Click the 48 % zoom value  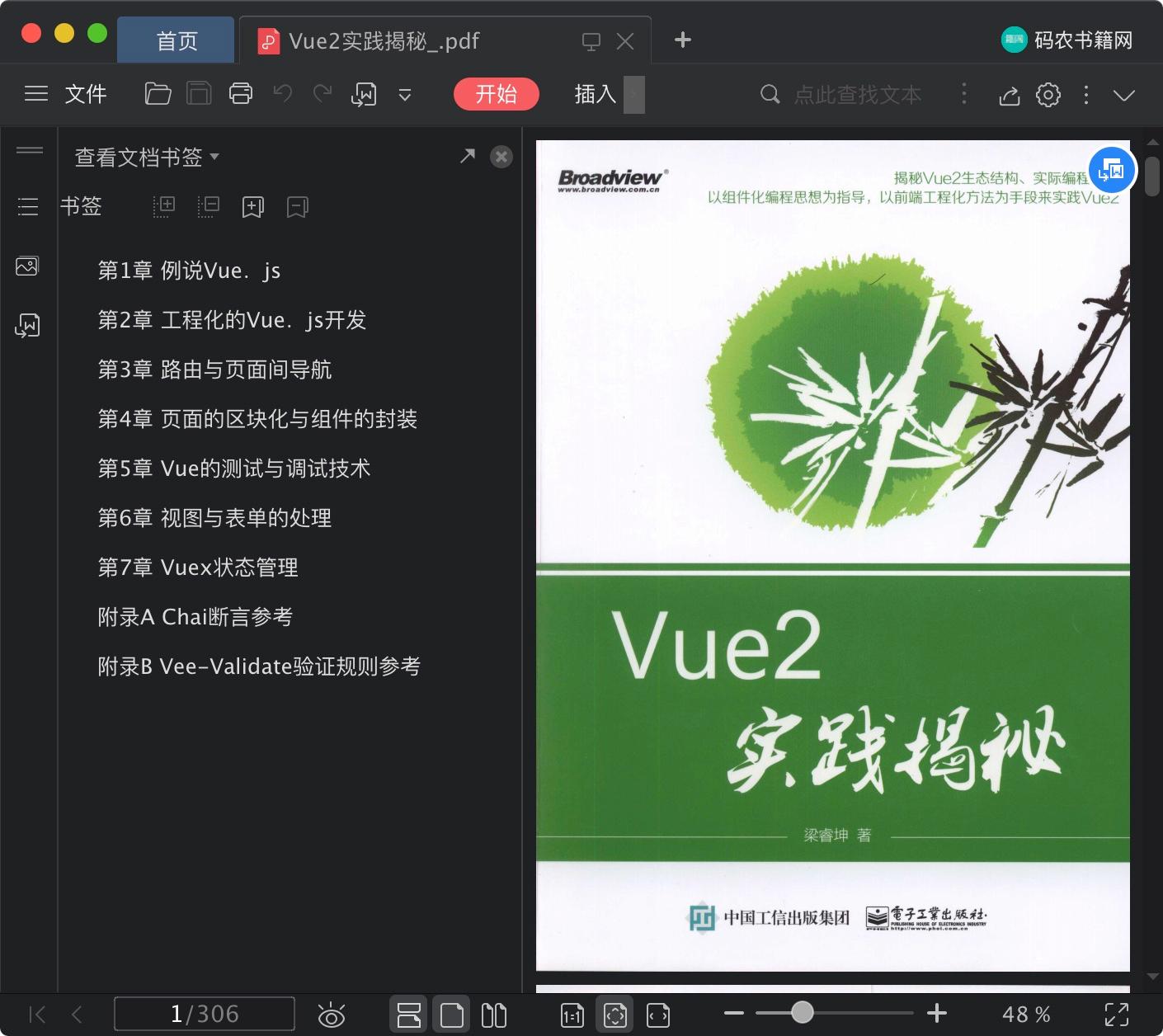[1026, 1015]
